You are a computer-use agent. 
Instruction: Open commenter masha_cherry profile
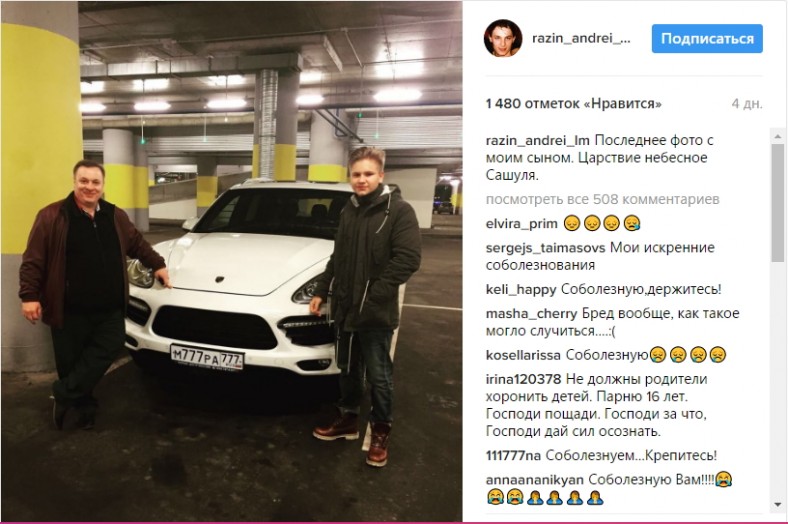click(531, 313)
